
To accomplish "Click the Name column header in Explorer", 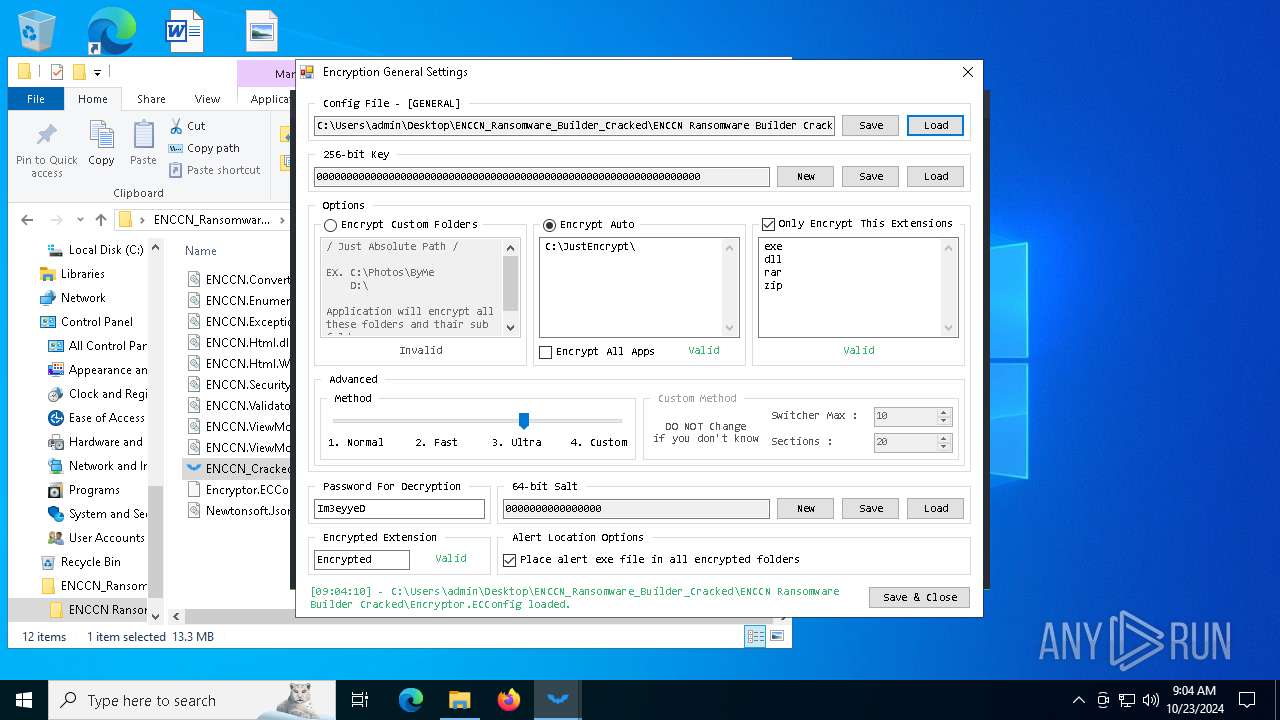I will (201, 251).
